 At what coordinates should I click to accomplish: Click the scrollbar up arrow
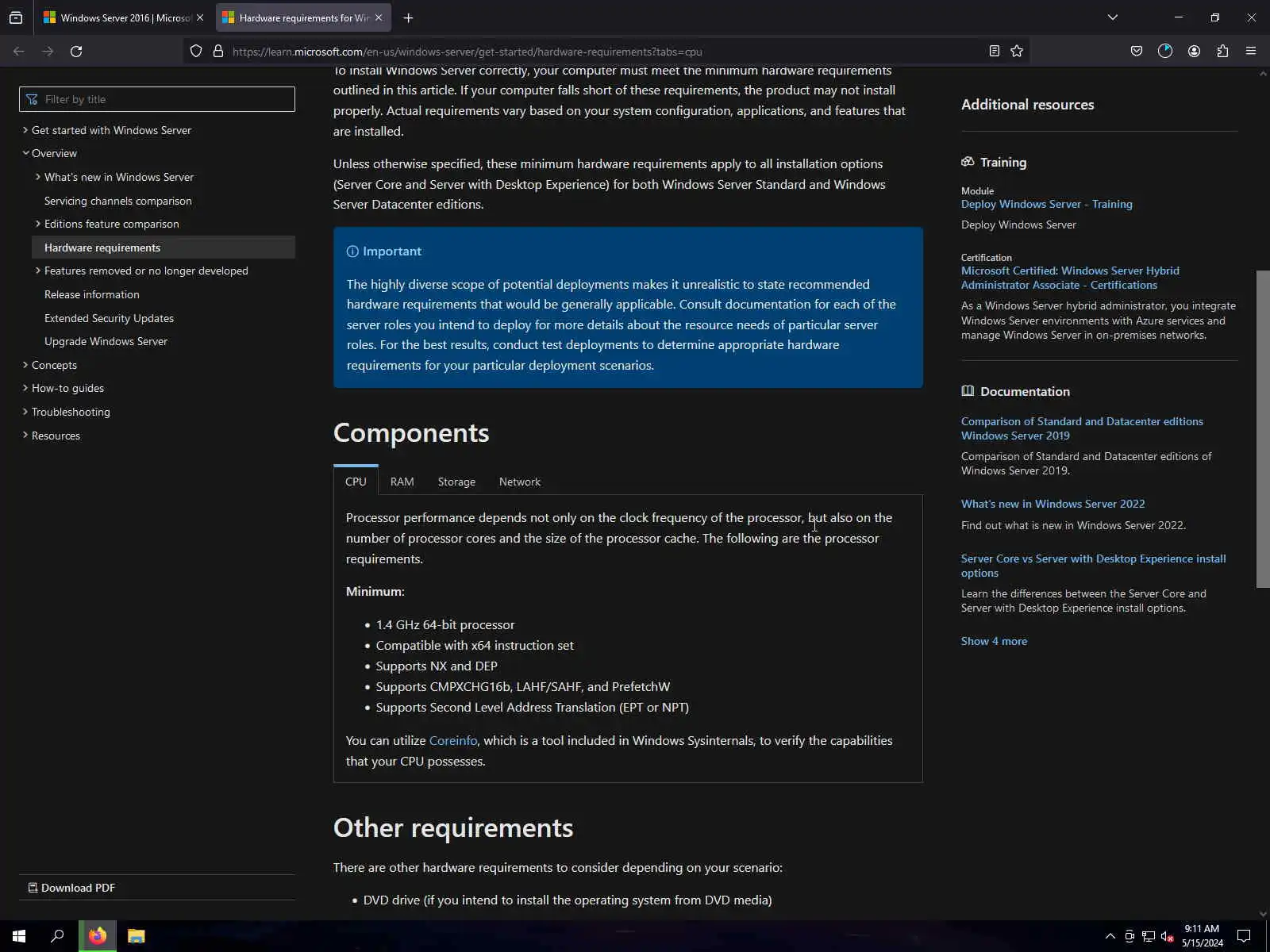1263,74
